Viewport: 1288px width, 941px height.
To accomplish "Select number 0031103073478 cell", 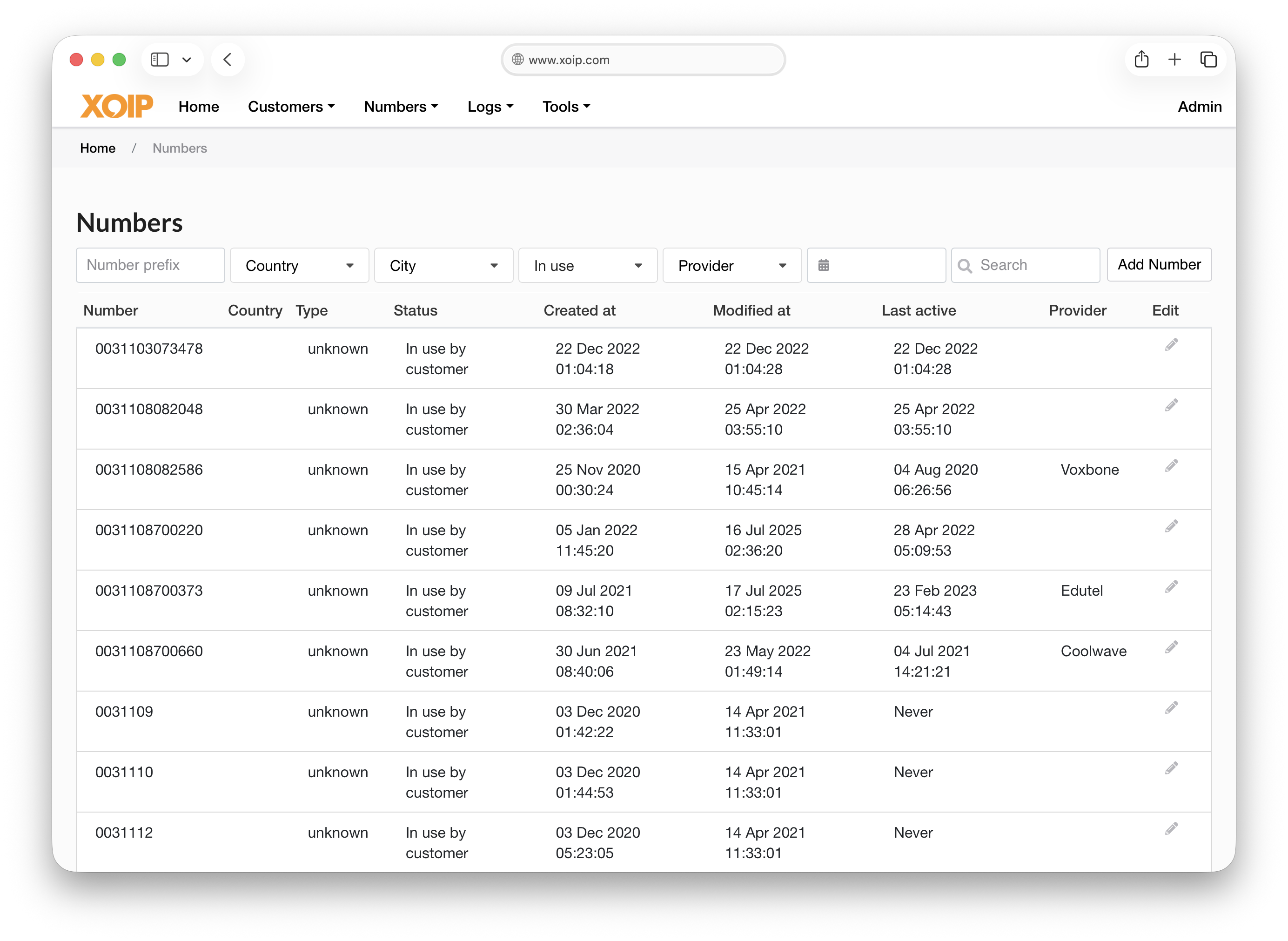I will point(148,349).
